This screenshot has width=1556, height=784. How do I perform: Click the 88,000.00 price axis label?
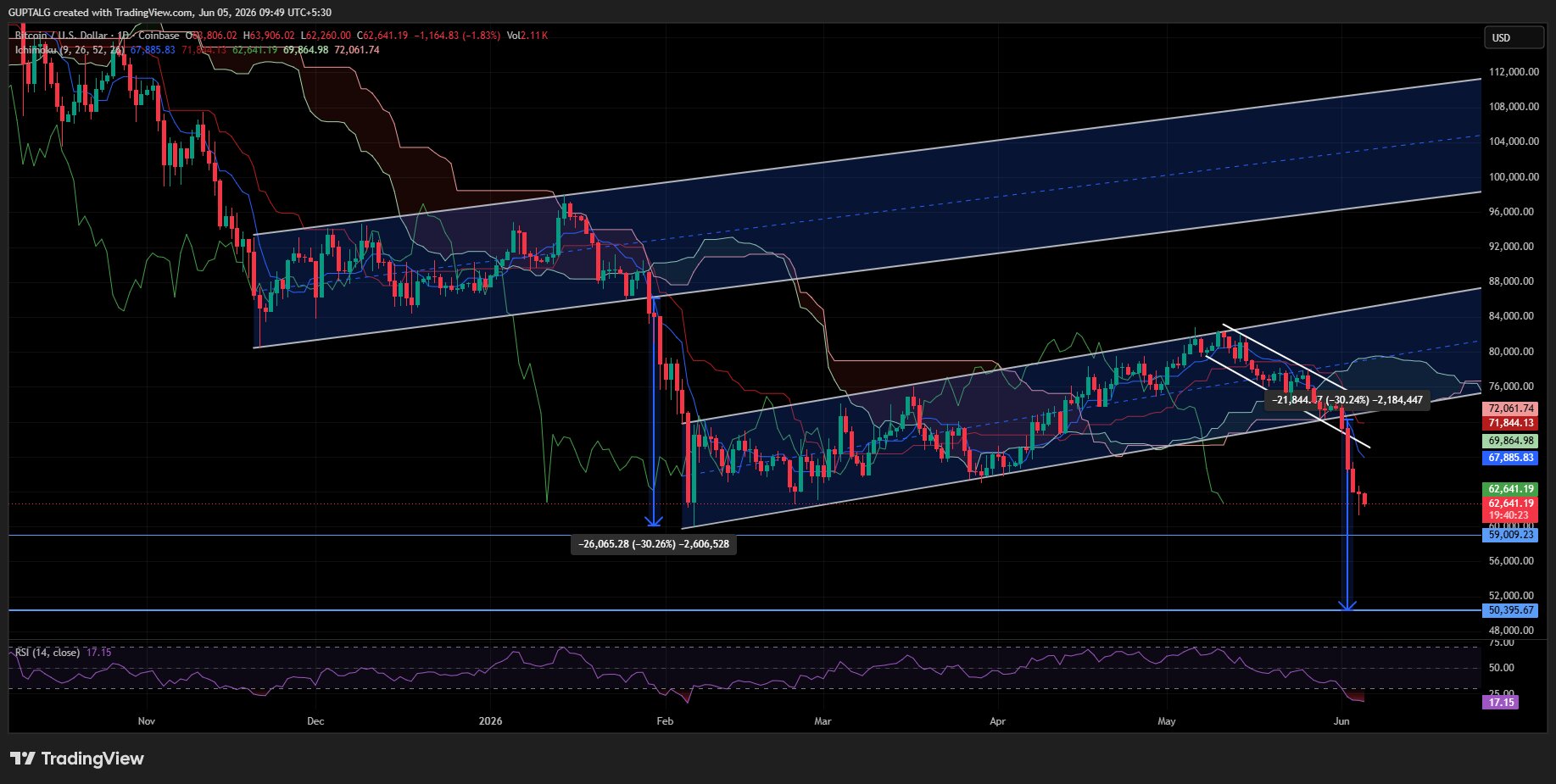(1511, 281)
